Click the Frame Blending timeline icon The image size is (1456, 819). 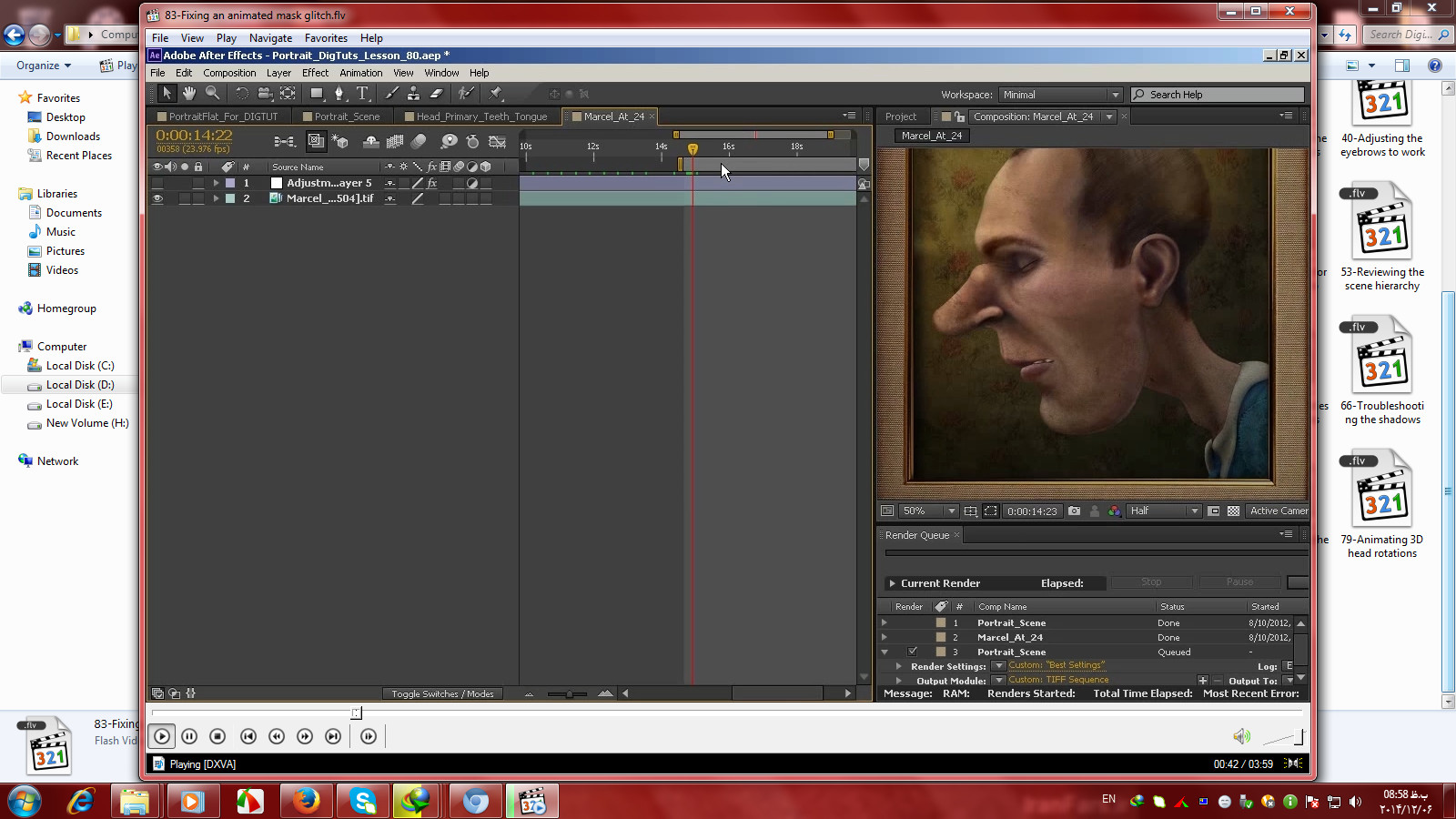pyautogui.click(x=395, y=141)
